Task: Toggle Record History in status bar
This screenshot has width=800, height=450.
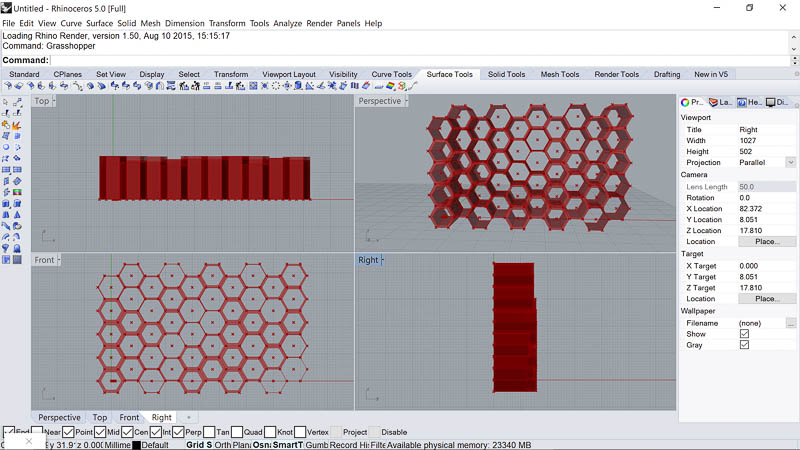Action: (349, 445)
